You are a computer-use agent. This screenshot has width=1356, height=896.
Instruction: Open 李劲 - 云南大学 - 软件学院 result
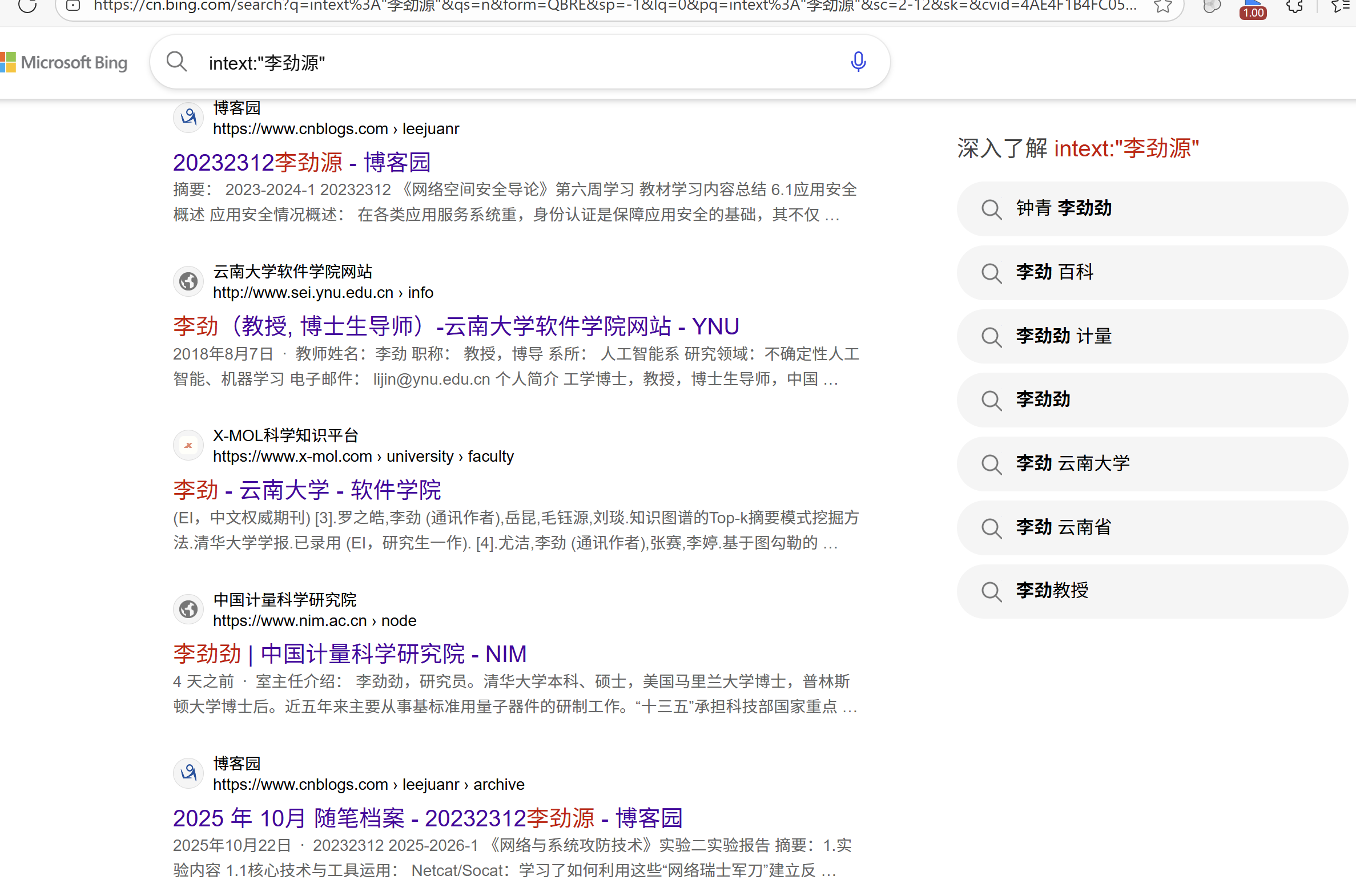(x=307, y=490)
